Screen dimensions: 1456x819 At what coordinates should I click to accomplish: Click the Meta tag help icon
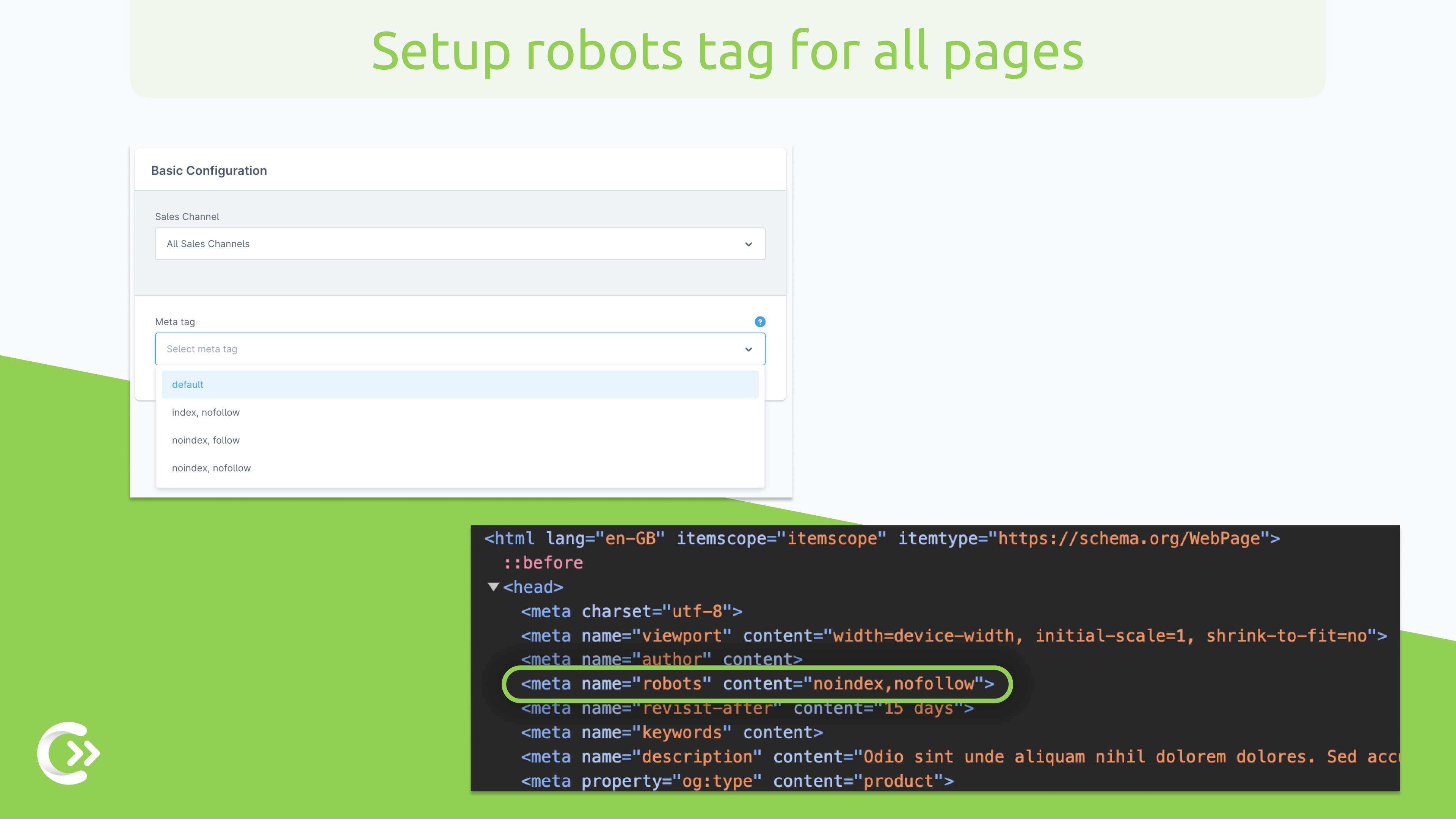(x=759, y=322)
